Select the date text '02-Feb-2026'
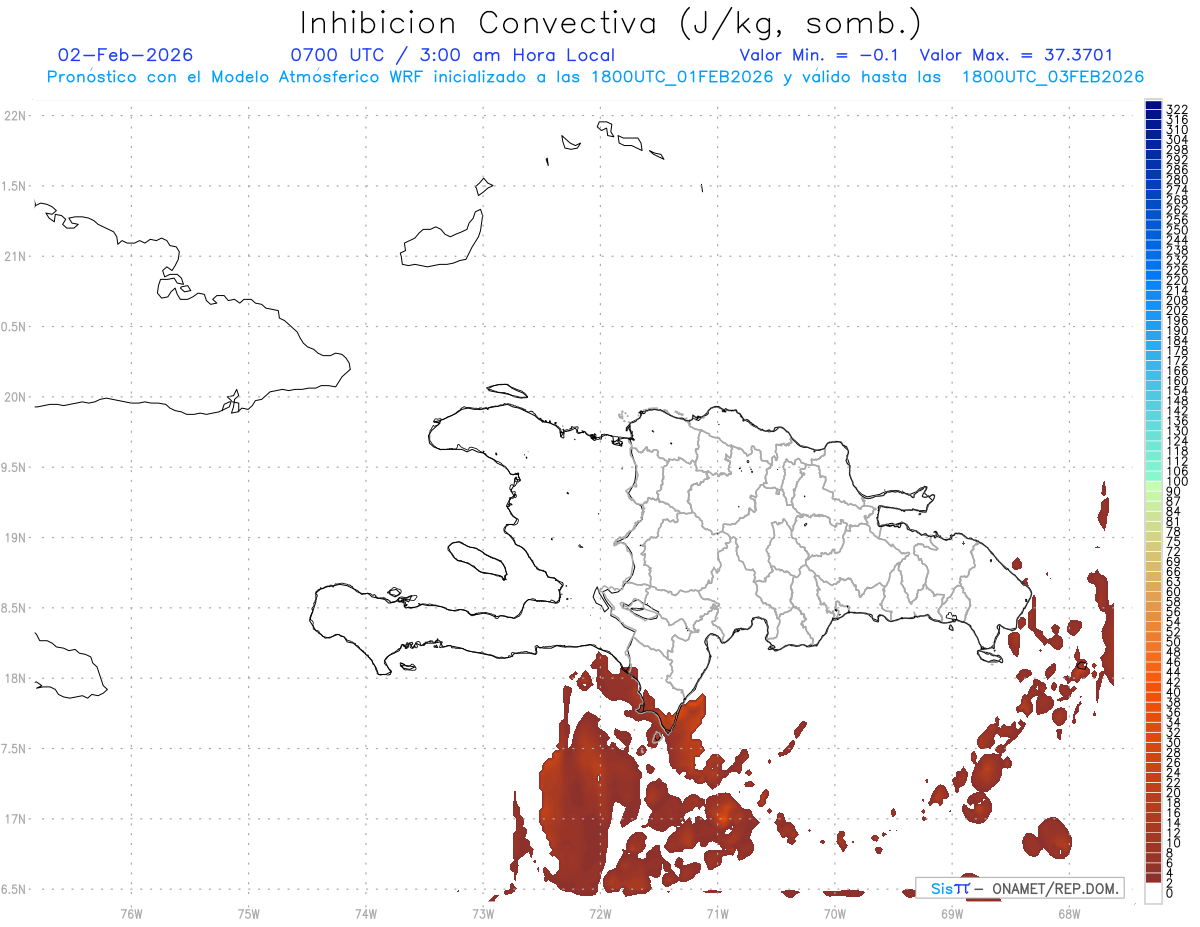1200x927 pixels. 126,55
